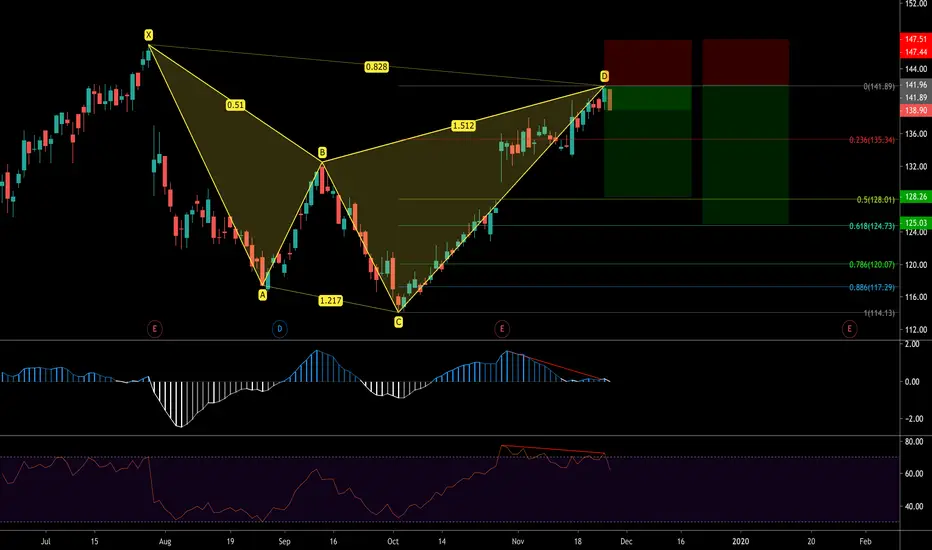Click the 80.00 oscillator scale value
Image resolution: width=932 pixels, height=550 pixels.
[914, 442]
